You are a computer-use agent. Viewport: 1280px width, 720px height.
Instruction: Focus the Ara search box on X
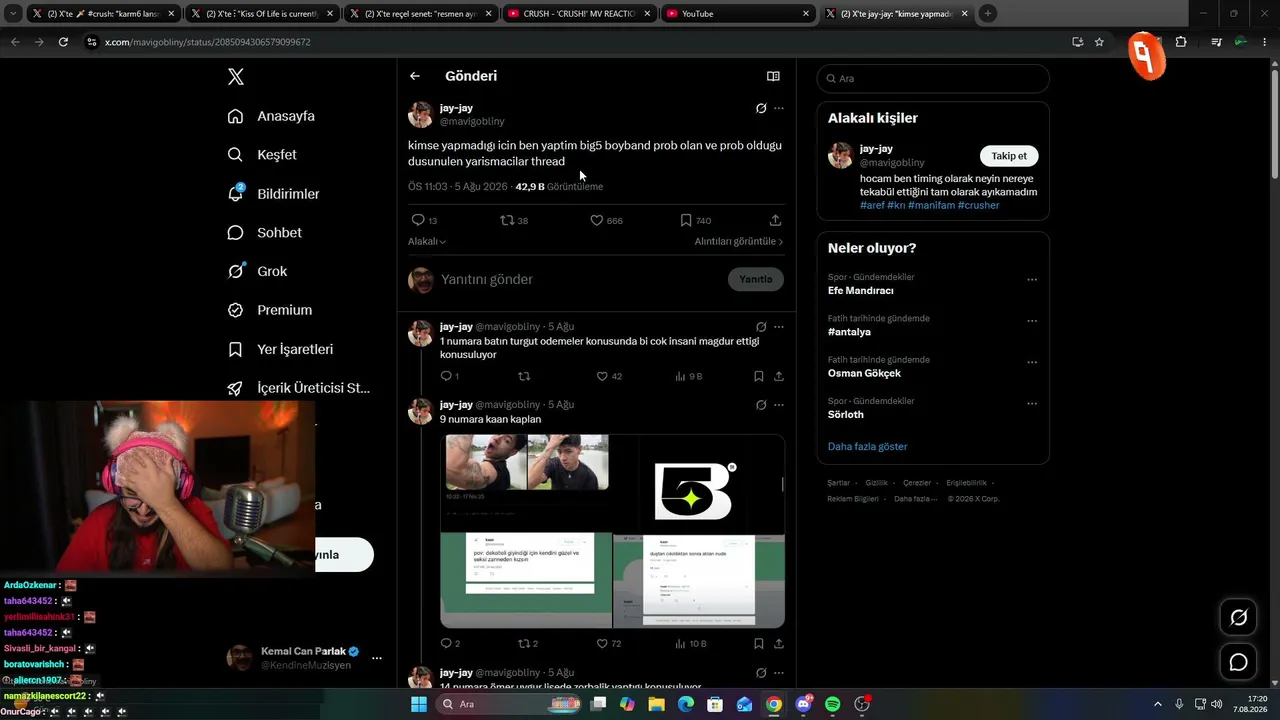(x=933, y=78)
